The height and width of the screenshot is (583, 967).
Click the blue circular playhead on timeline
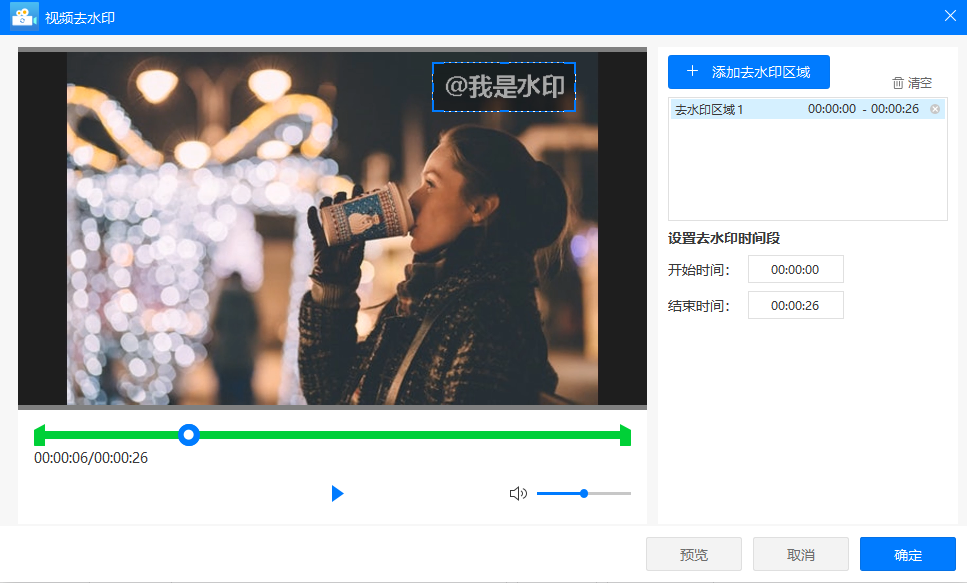coord(188,435)
